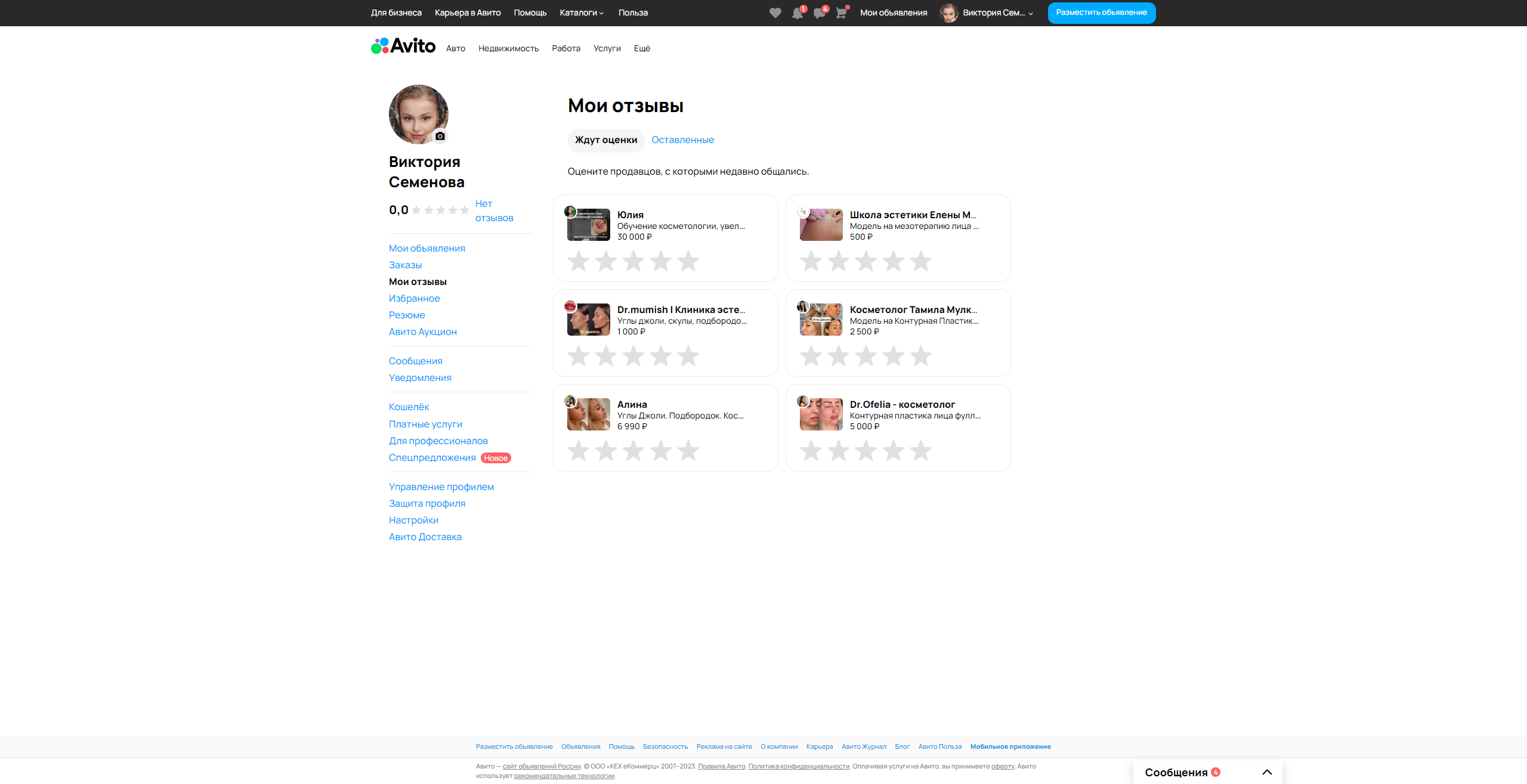The height and width of the screenshot is (784, 1527).
Task: Open Недвижимость category
Action: point(509,48)
